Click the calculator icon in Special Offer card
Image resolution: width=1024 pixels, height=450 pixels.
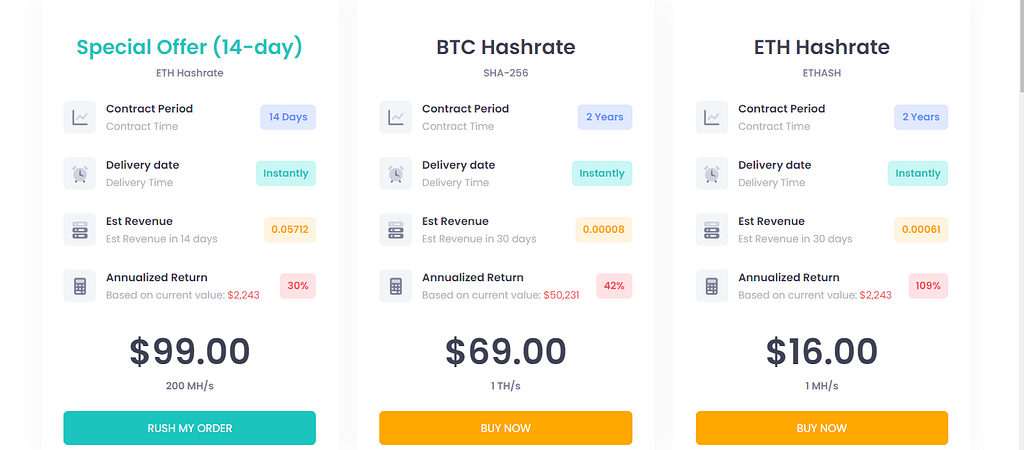(x=80, y=286)
